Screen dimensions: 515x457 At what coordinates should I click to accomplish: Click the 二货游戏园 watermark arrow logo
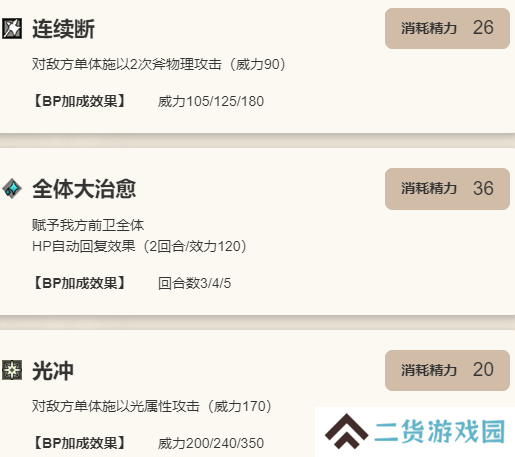[x=346, y=431]
